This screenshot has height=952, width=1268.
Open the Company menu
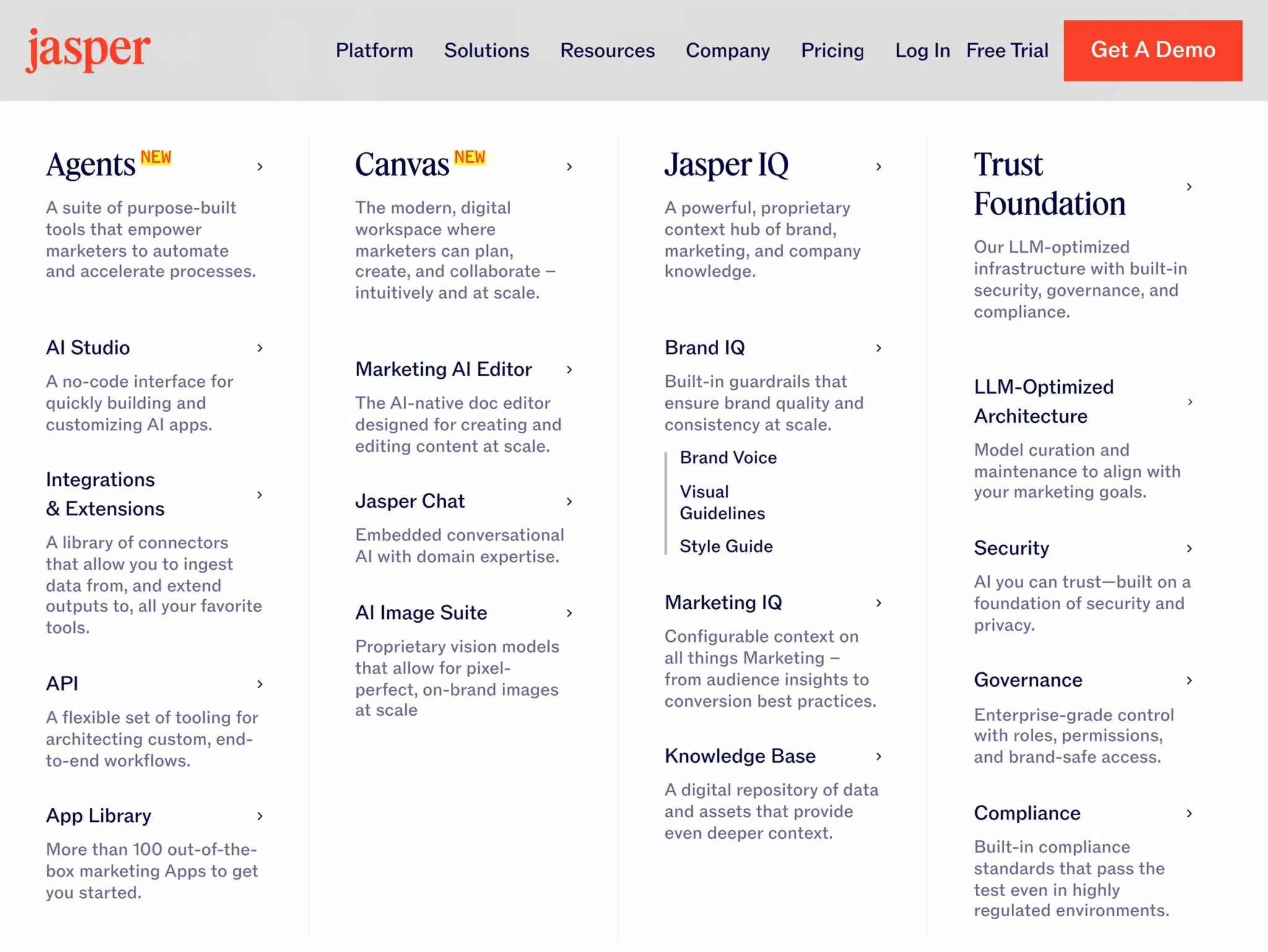pyautogui.click(x=727, y=50)
